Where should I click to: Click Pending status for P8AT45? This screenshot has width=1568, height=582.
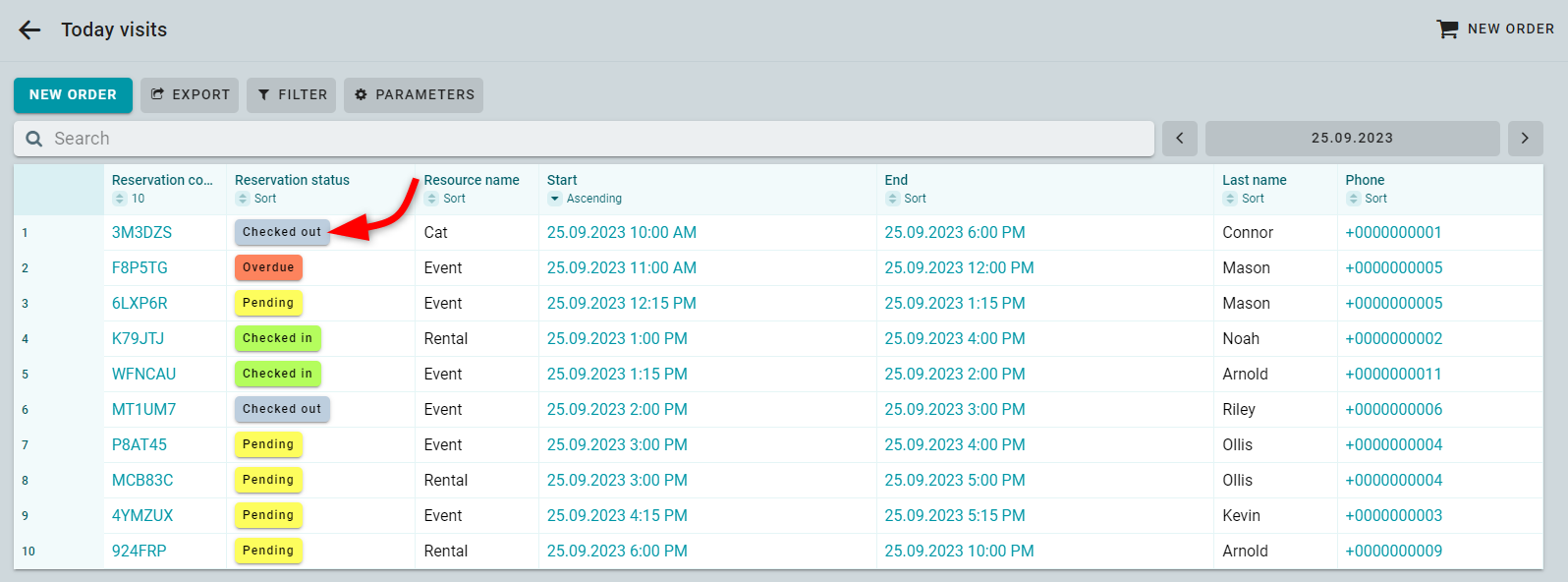tap(268, 444)
